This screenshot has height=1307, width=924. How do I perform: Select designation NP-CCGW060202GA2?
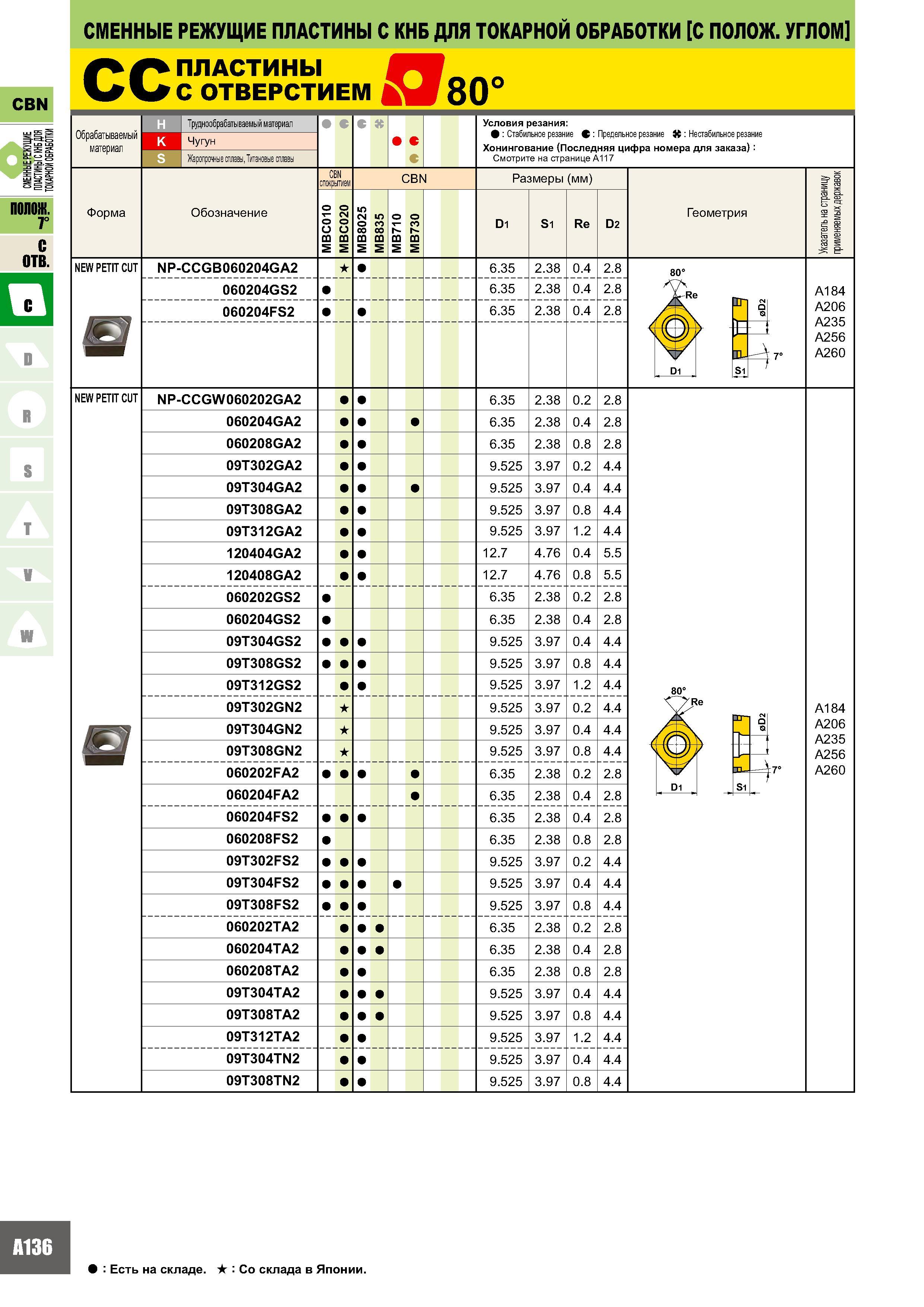229,400
